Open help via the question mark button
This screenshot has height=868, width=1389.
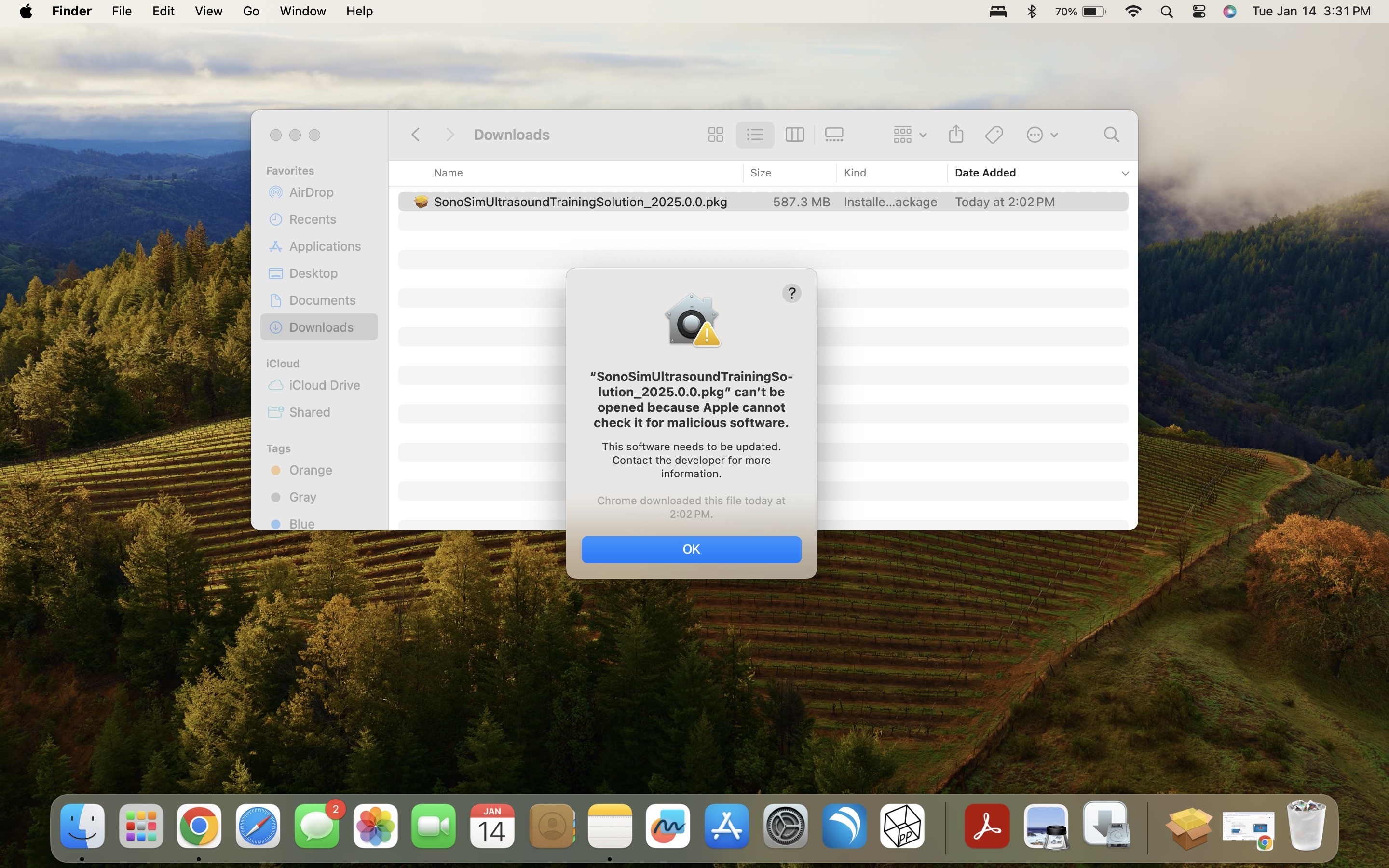point(791,293)
